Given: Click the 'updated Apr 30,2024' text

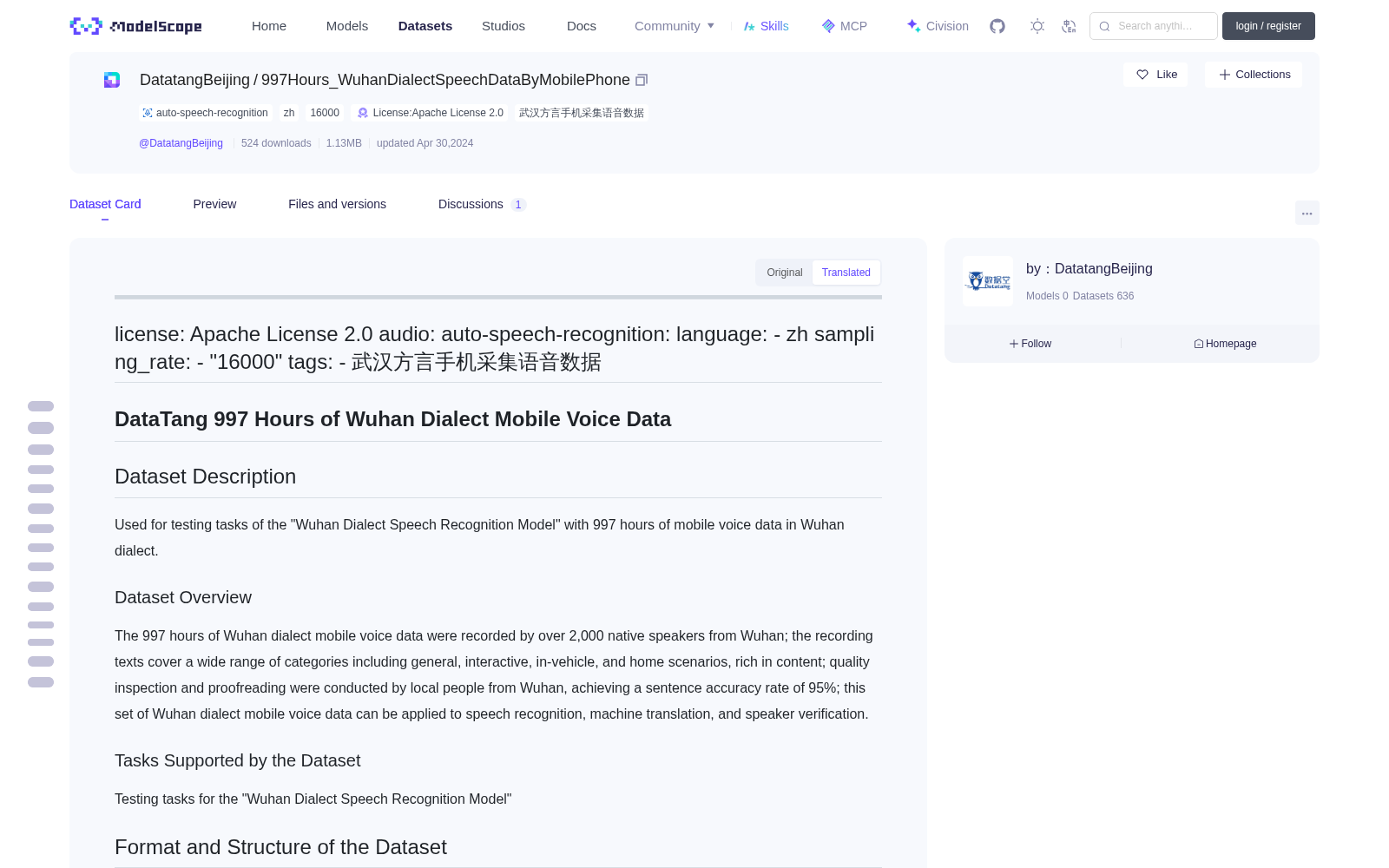Looking at the screenshot, I should [x=425, y=143].
